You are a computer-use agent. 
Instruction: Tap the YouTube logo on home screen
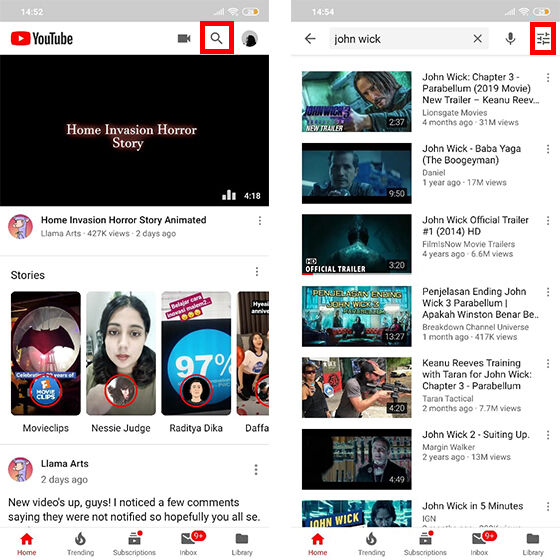tap(42, 39)
